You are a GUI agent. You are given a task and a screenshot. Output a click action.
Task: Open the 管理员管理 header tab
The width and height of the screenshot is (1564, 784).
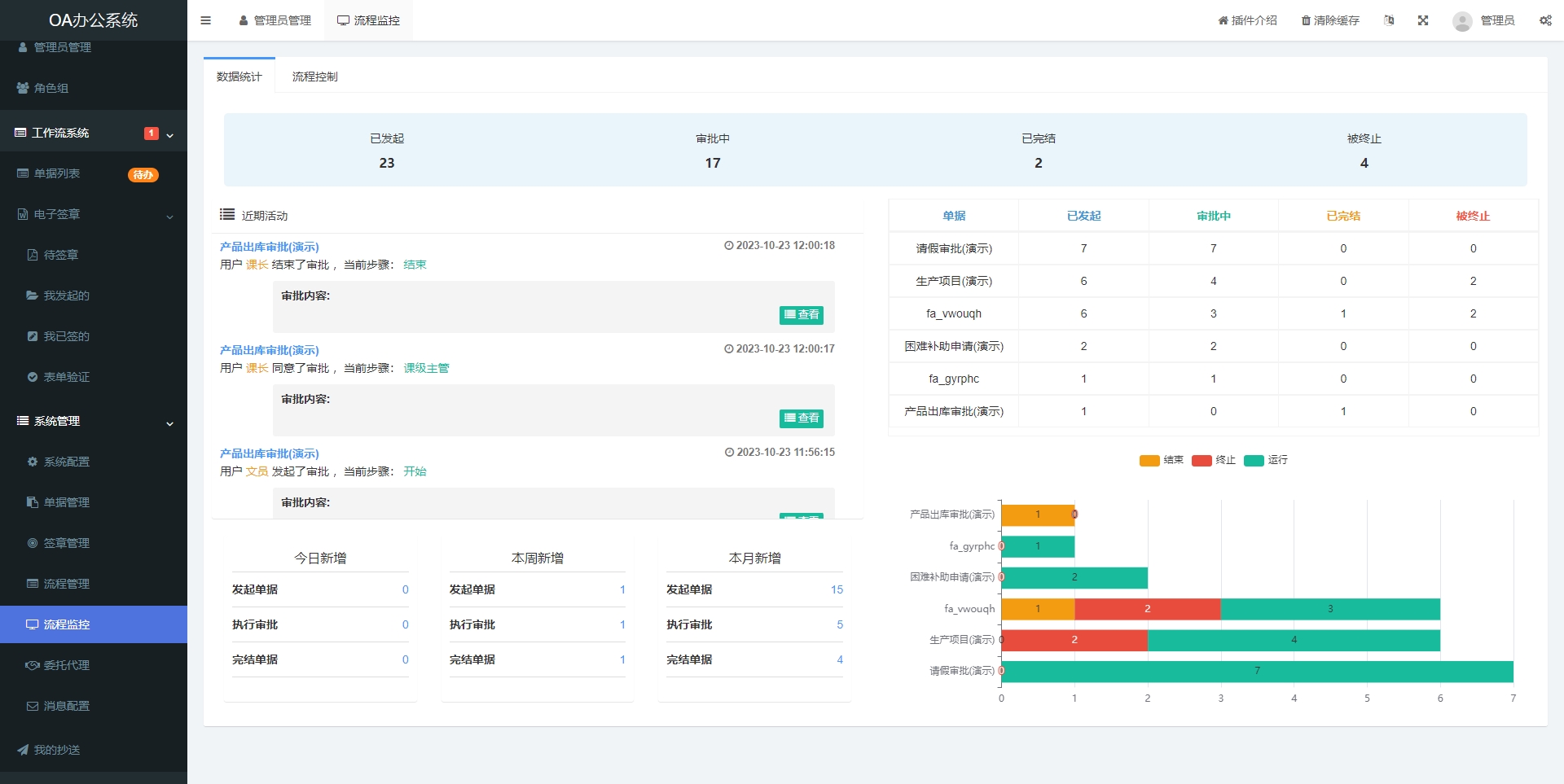[275, 20]
